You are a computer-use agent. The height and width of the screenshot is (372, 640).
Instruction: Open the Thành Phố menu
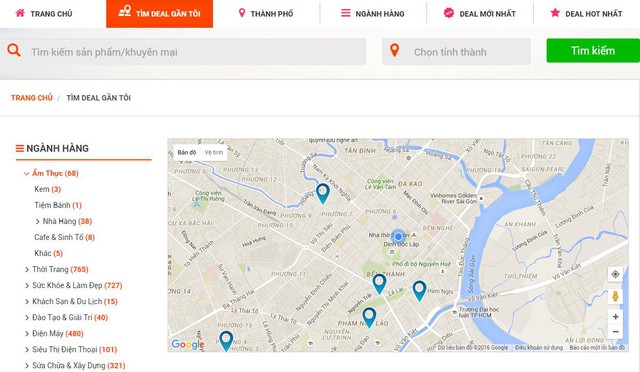point(266,14)
